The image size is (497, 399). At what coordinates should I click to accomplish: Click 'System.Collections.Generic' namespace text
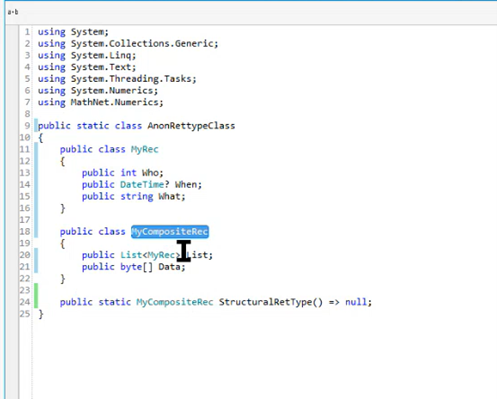click(143, 44)
